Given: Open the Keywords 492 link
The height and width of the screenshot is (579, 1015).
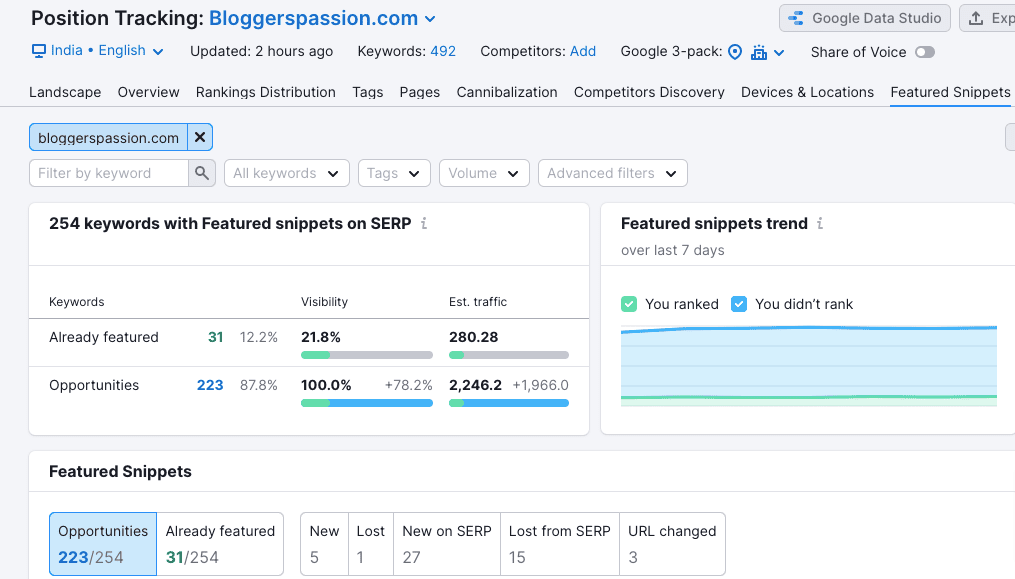Looking at the screenshot, I should tap(442, 50).
